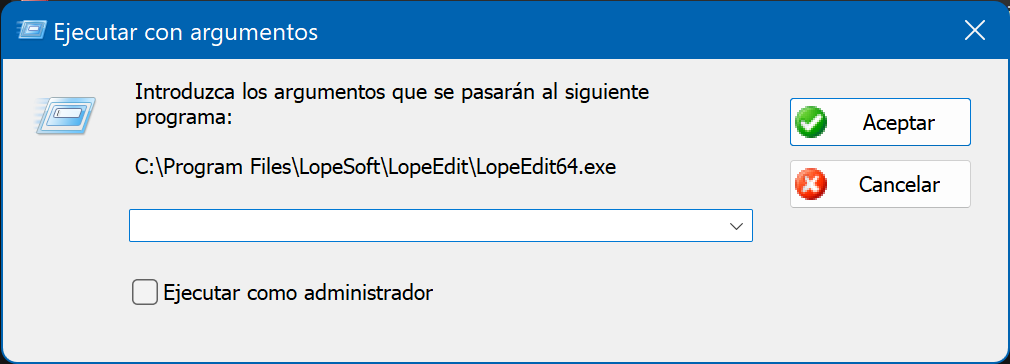1010x364 pixels.
Task: Enable the Ejecutar como administrador checkbox
Action: coord(145,292)
